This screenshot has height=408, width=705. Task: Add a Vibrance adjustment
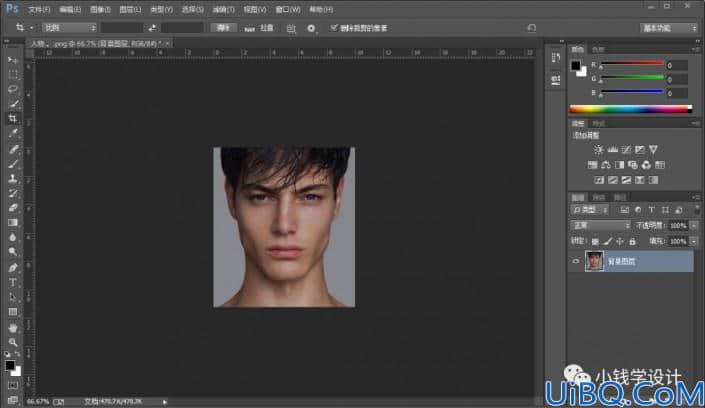click(x=653, y=149)
